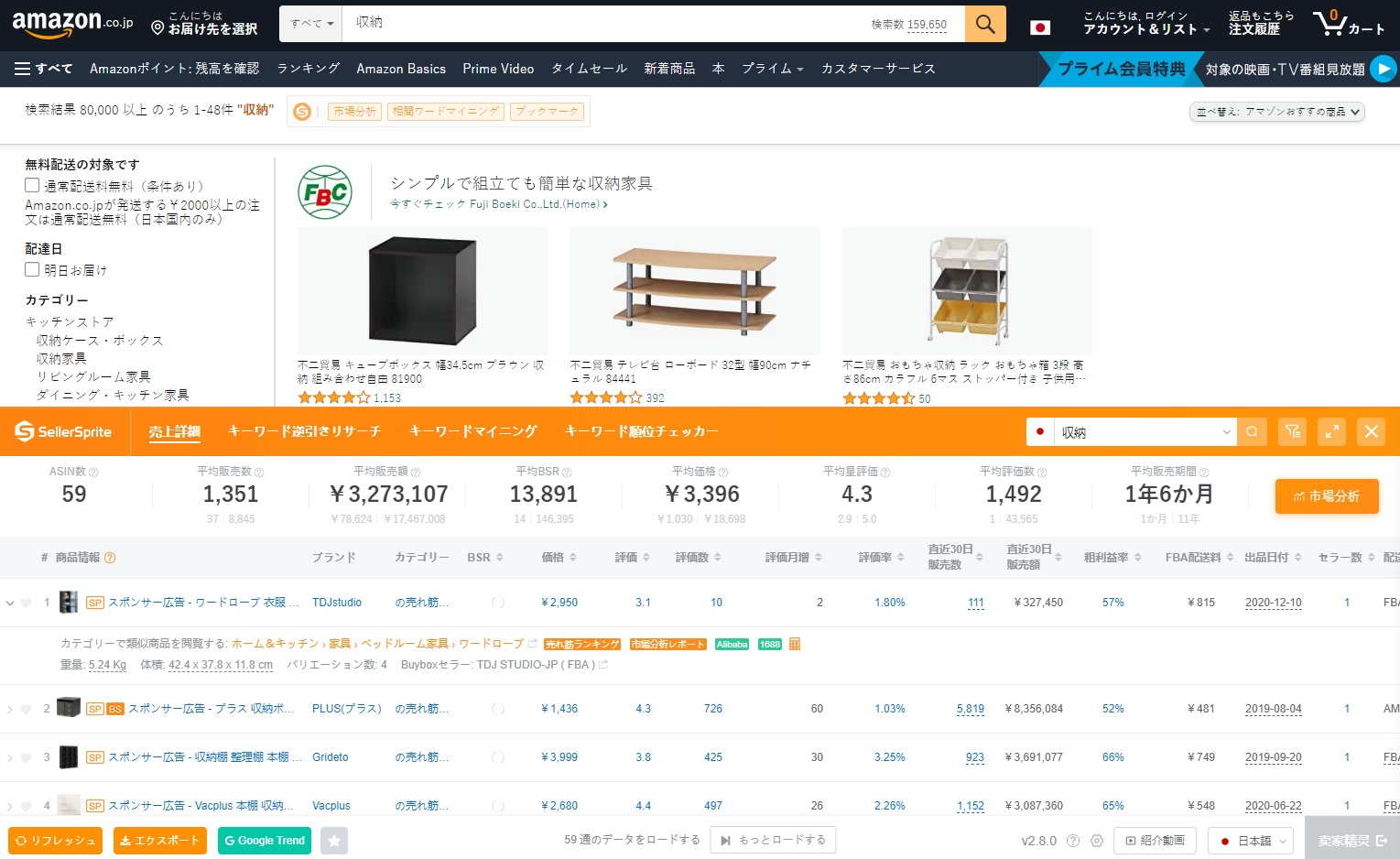Click help icon next to 平均BSR
Screen dimensions: 1400x859
coord(567,473)
